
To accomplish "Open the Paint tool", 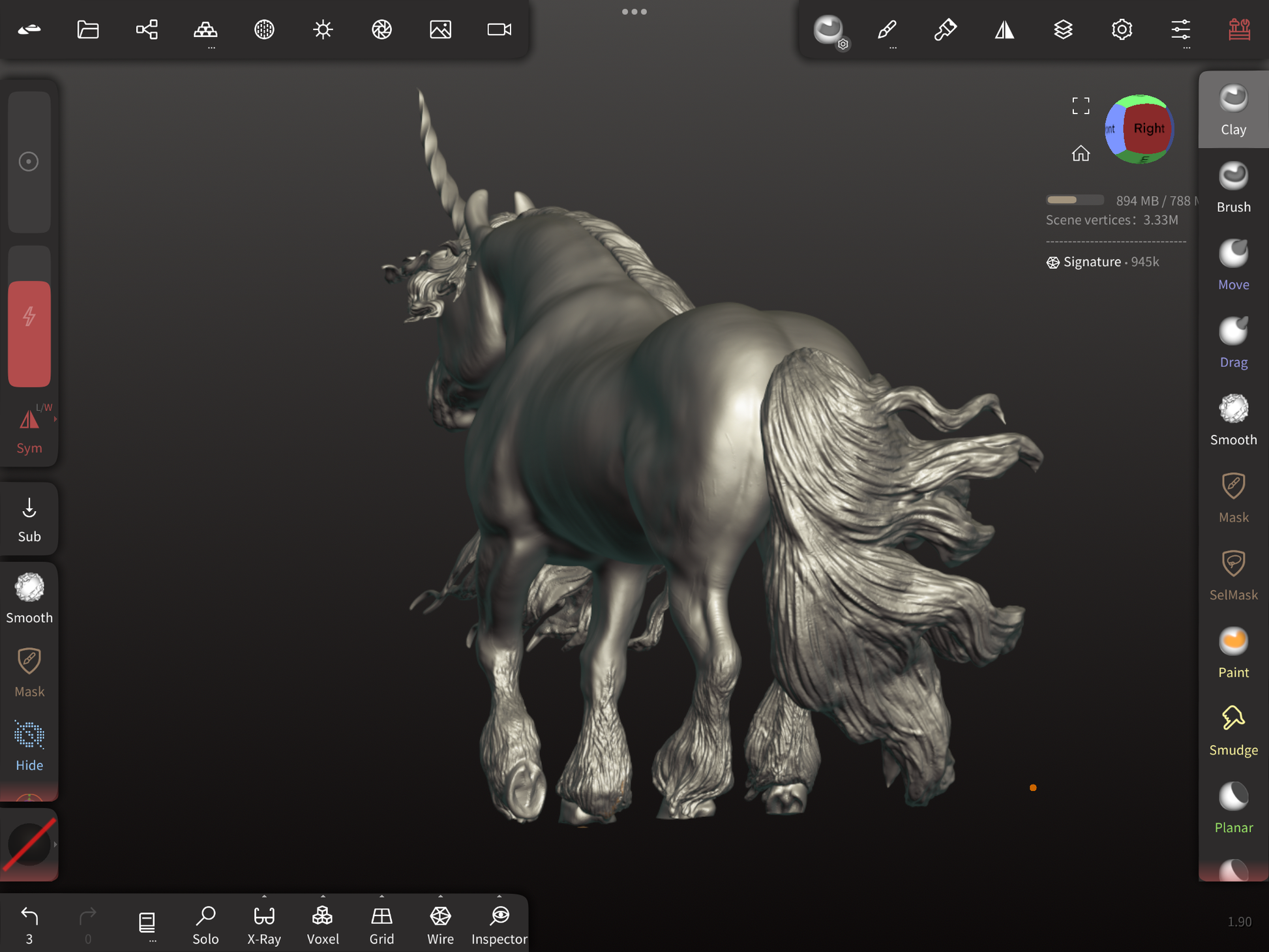I will tap(1233, 653).
